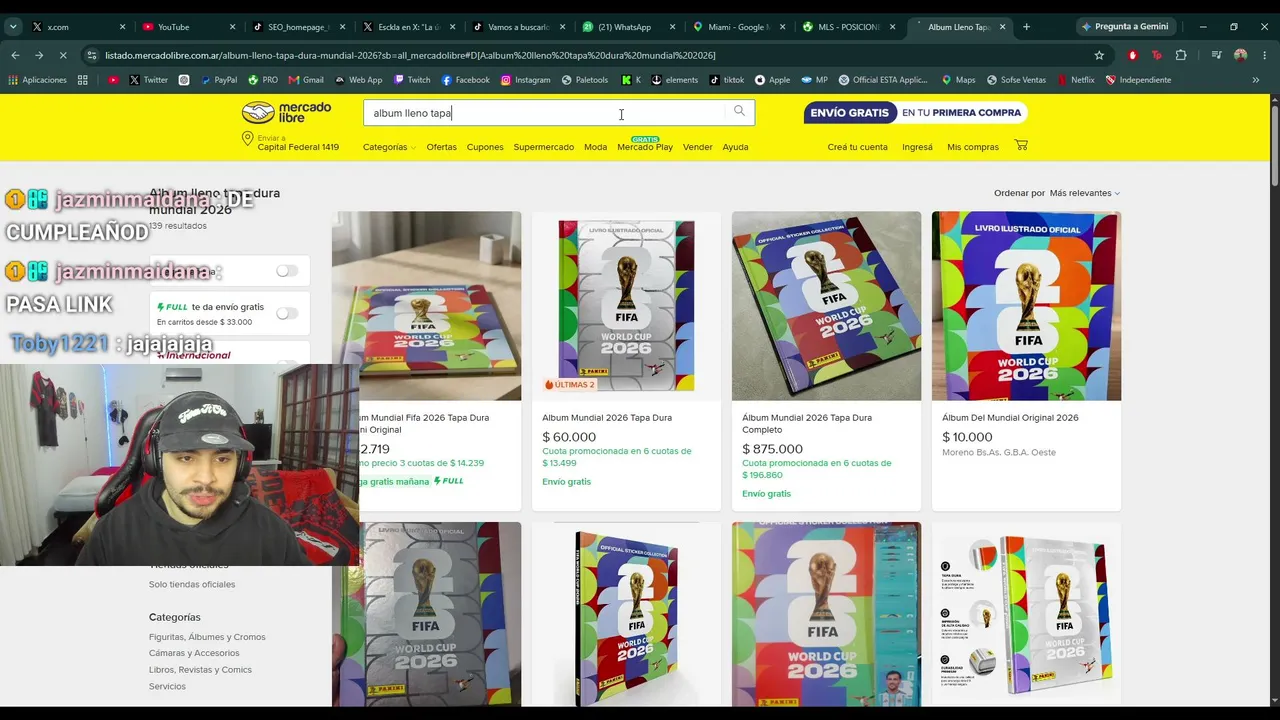Toggle the first filter switch above FULL
The image size is (1280, 720).
click(x=287, y=271)
